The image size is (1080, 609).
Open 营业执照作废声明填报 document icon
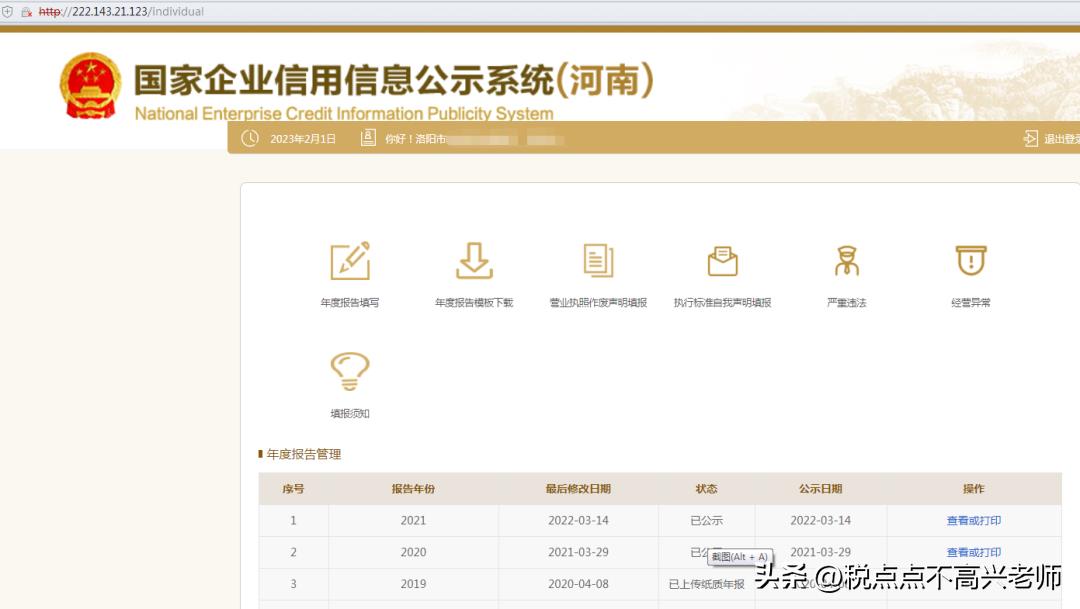click(598, 261)
